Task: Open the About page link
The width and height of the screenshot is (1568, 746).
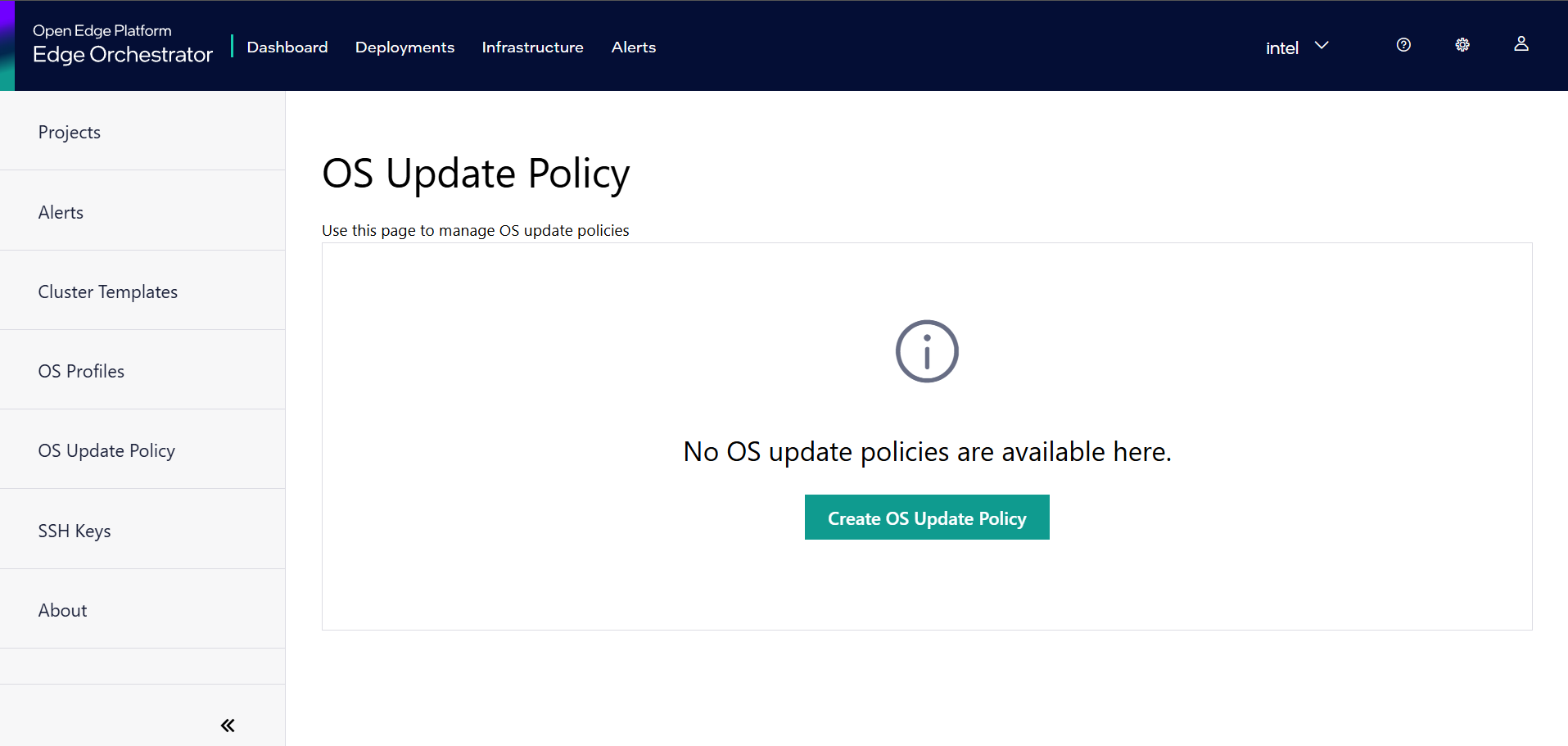Action: click(62, 609)
